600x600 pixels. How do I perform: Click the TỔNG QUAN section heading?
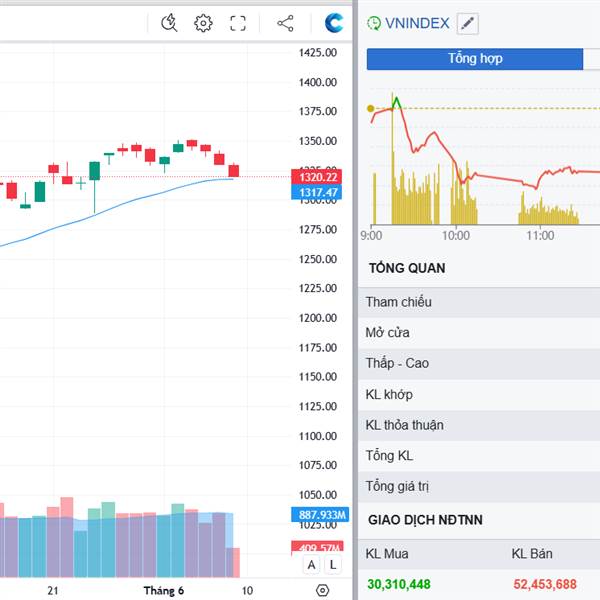pos(407,268)
